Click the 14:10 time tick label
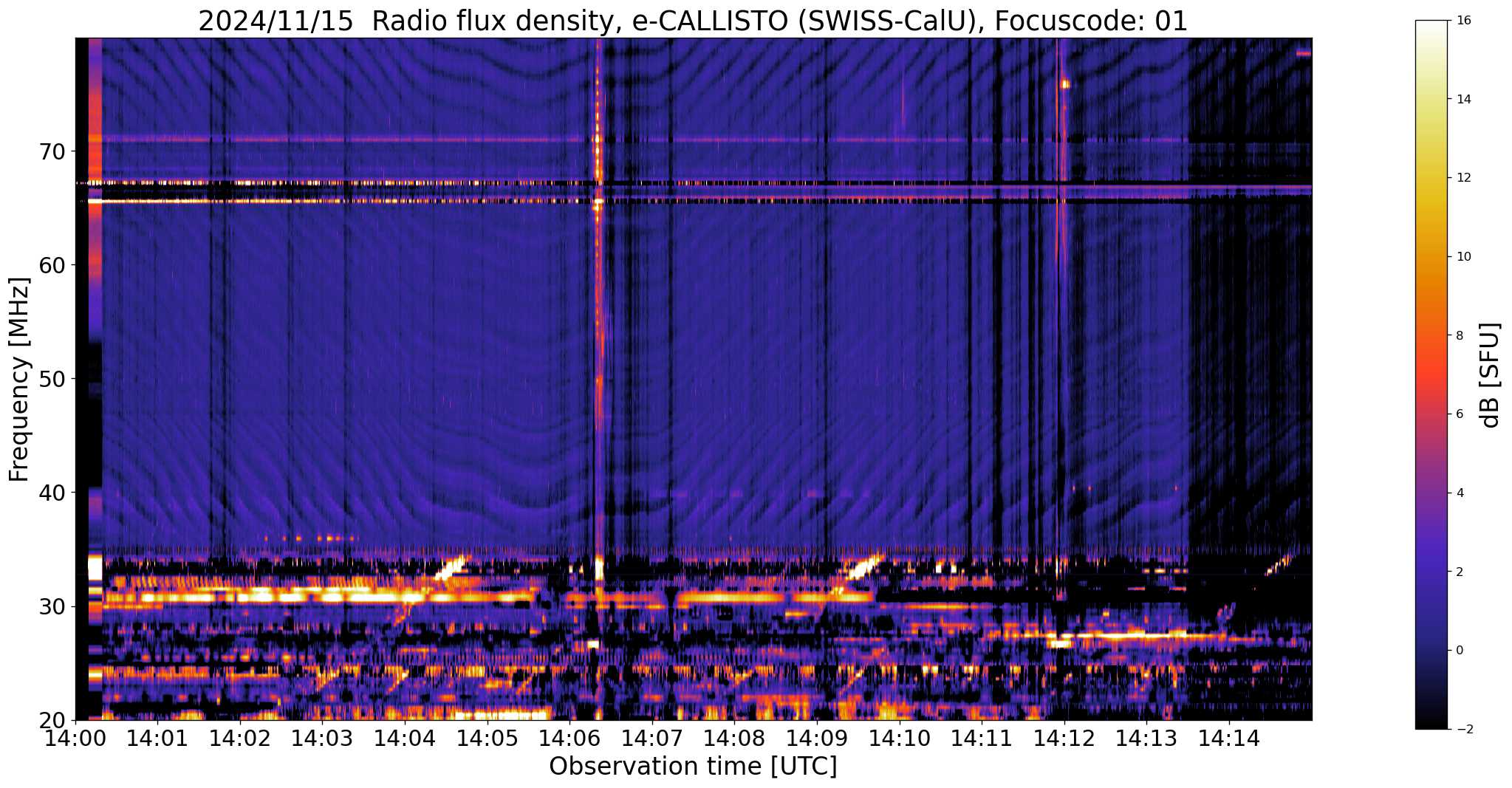Image resolution: width=1512 pixels, height=788 pixels. point(900,738)
